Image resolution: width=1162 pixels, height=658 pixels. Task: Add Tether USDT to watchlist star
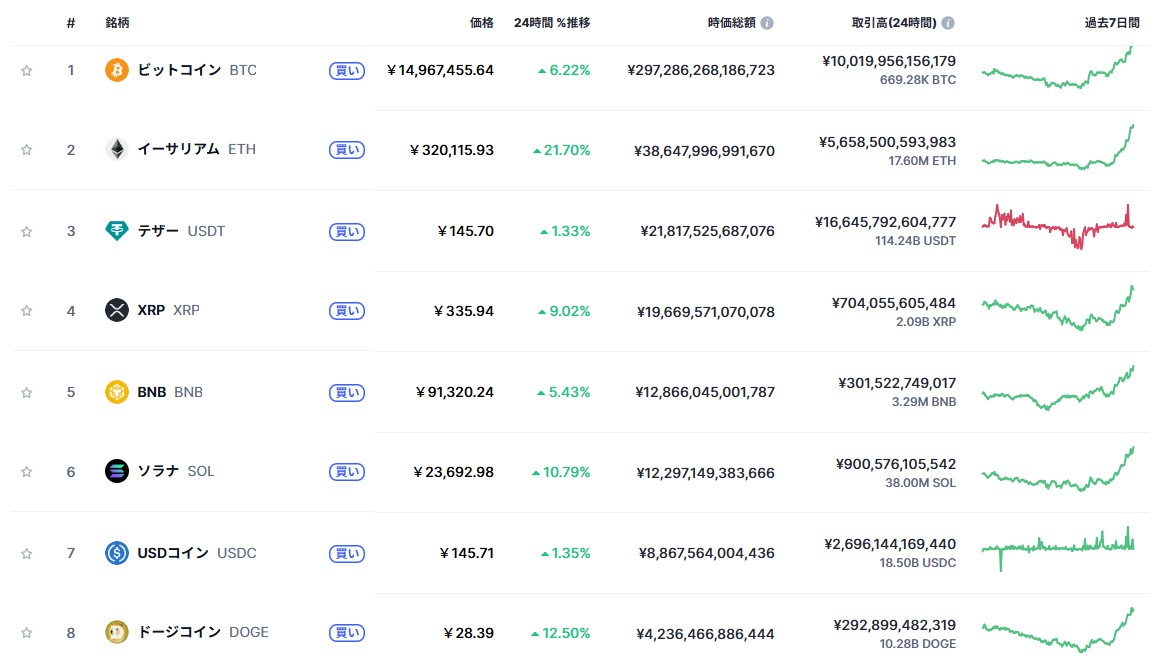pos(27,231)
